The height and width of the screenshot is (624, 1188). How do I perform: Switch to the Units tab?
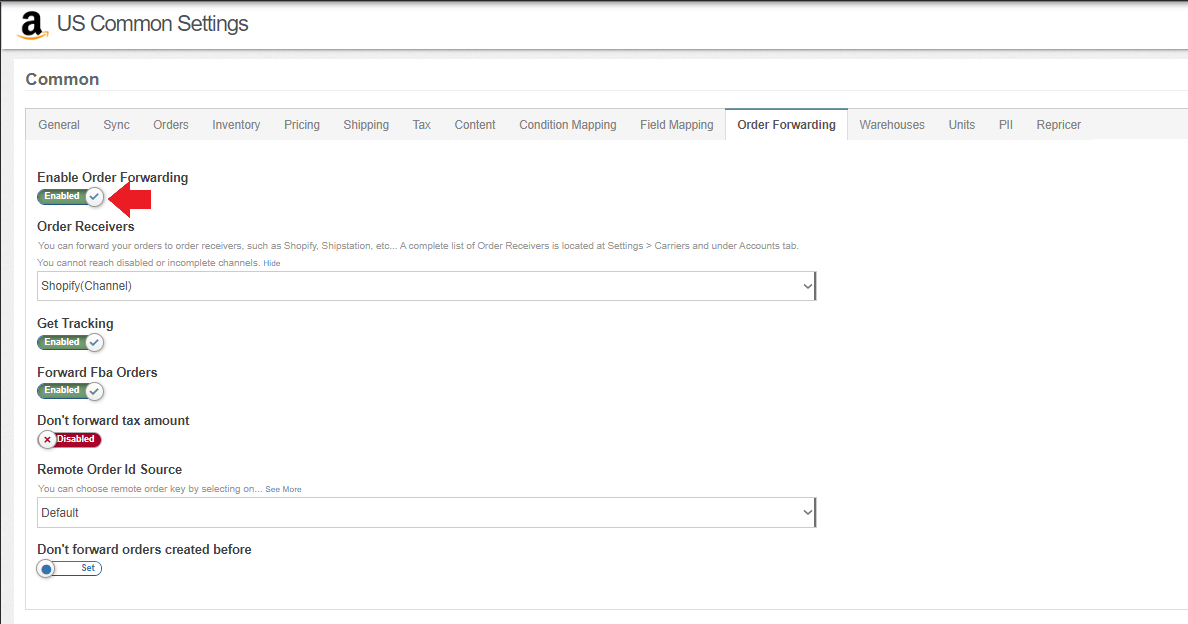tap(961, 125)
